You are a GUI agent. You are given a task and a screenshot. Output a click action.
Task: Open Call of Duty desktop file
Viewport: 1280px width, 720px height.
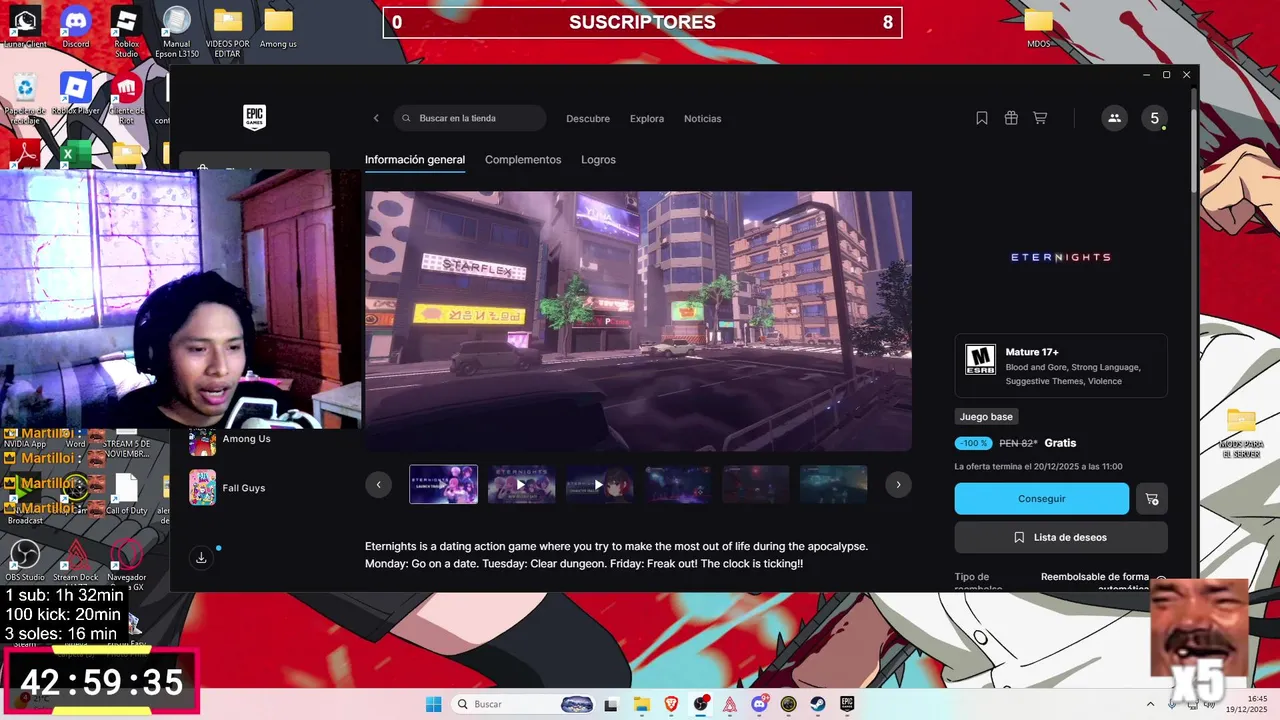point(126,494)
